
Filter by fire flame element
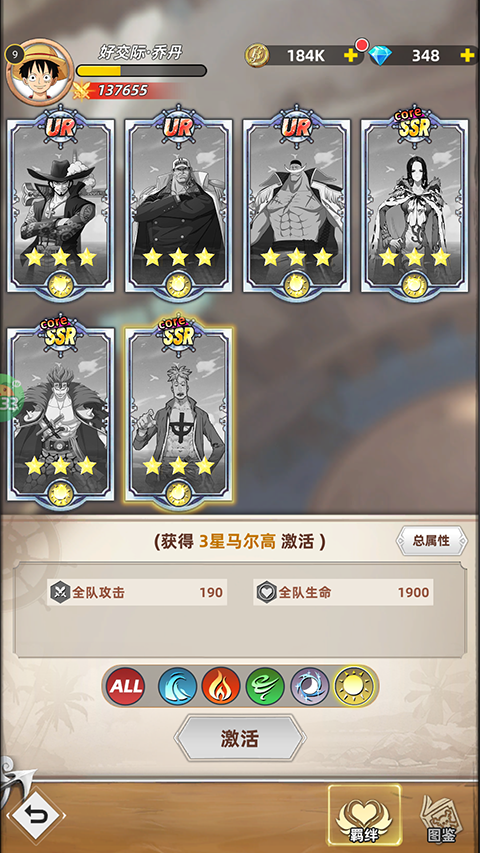click(x=221, y=687)
